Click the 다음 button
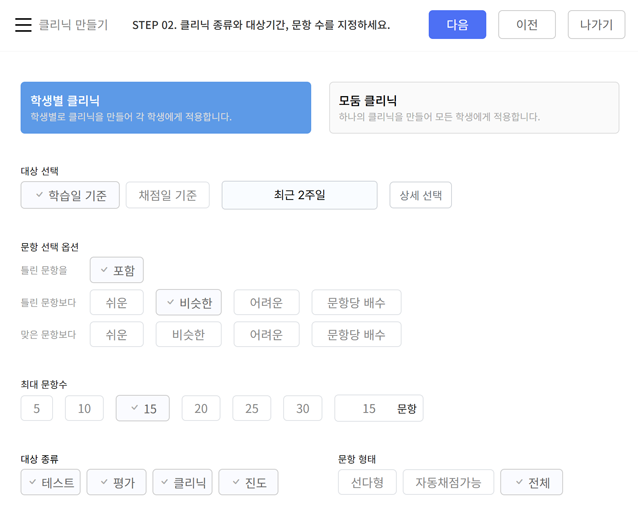638x511 pixels. click(457, 25)
